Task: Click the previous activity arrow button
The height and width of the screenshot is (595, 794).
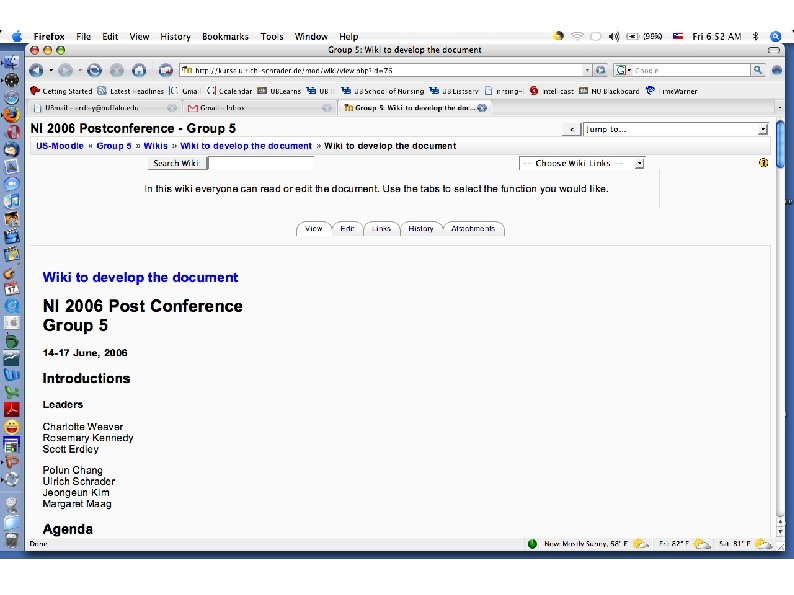Action: (x=571, y=130)
